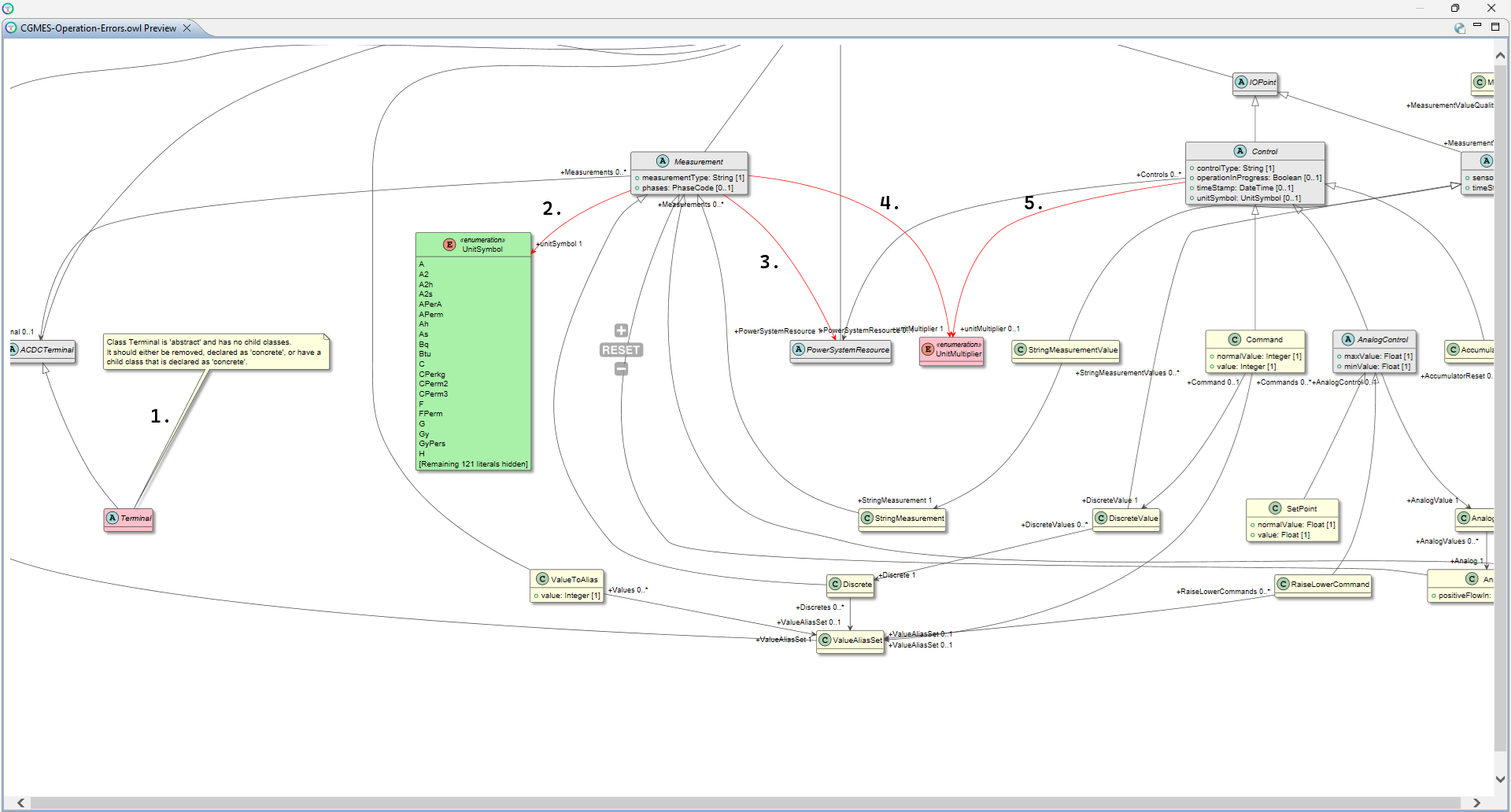Screen dimensions: 1511x812
Task: Click the class icon of Discrete node
Action: tap(835, 584)
